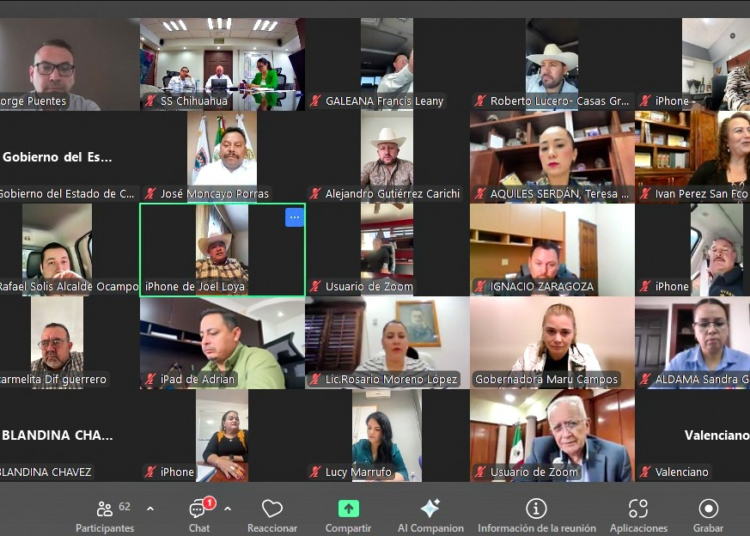Click muted mic icon of Roberto Lucero
Image resolution: width=750 pixels, height=536 pixels.
(480, 101)
